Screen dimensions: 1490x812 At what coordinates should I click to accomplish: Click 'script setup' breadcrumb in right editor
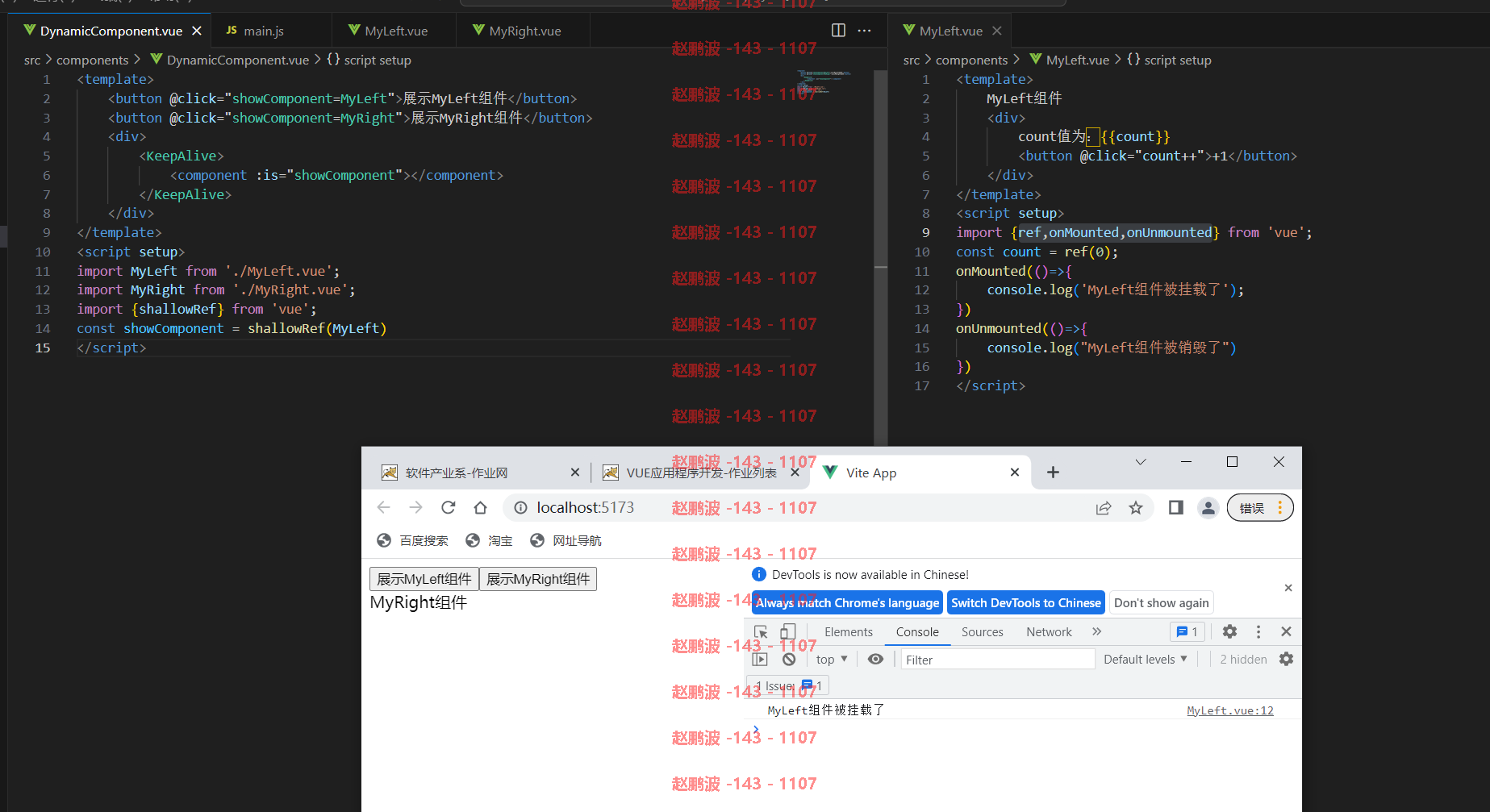[1178, 60]
